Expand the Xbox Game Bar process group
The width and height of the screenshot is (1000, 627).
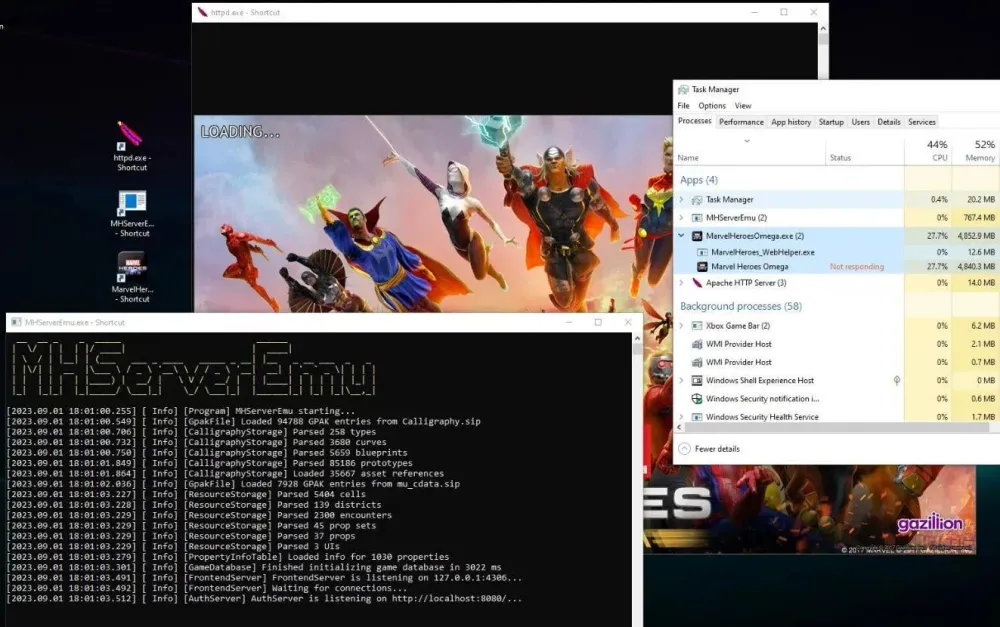(682, 326)
